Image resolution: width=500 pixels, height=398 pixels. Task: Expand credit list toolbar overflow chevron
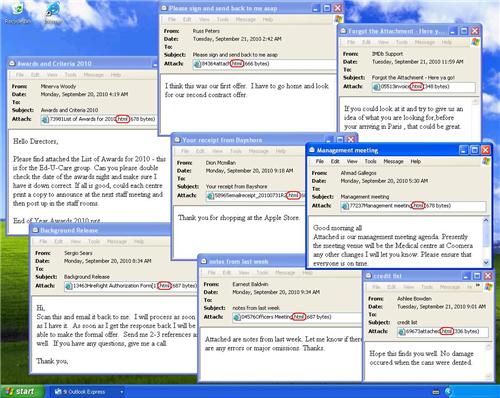coord(478,286)
